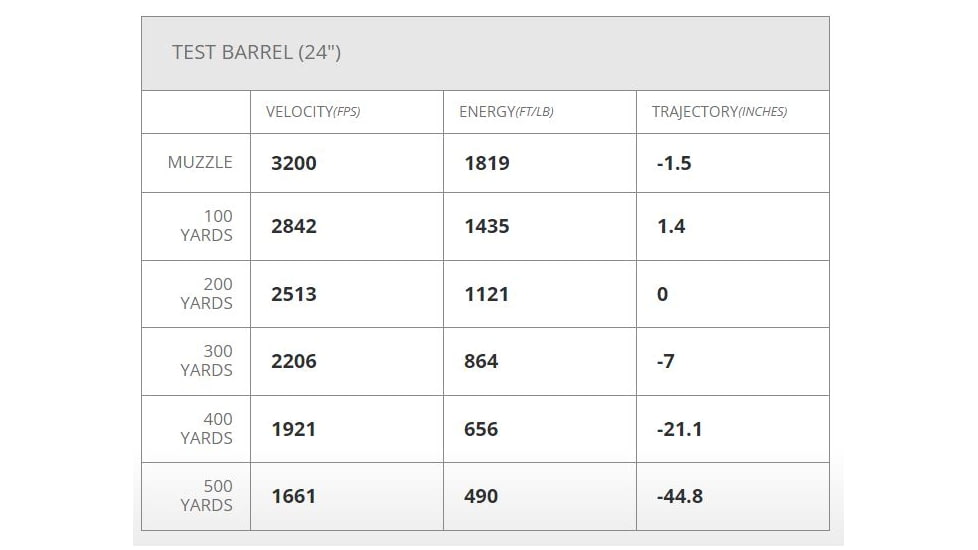This screenshot has width=978, height=550.
Task: Select the energy value 1121
Action: click(x=487, y=295)
